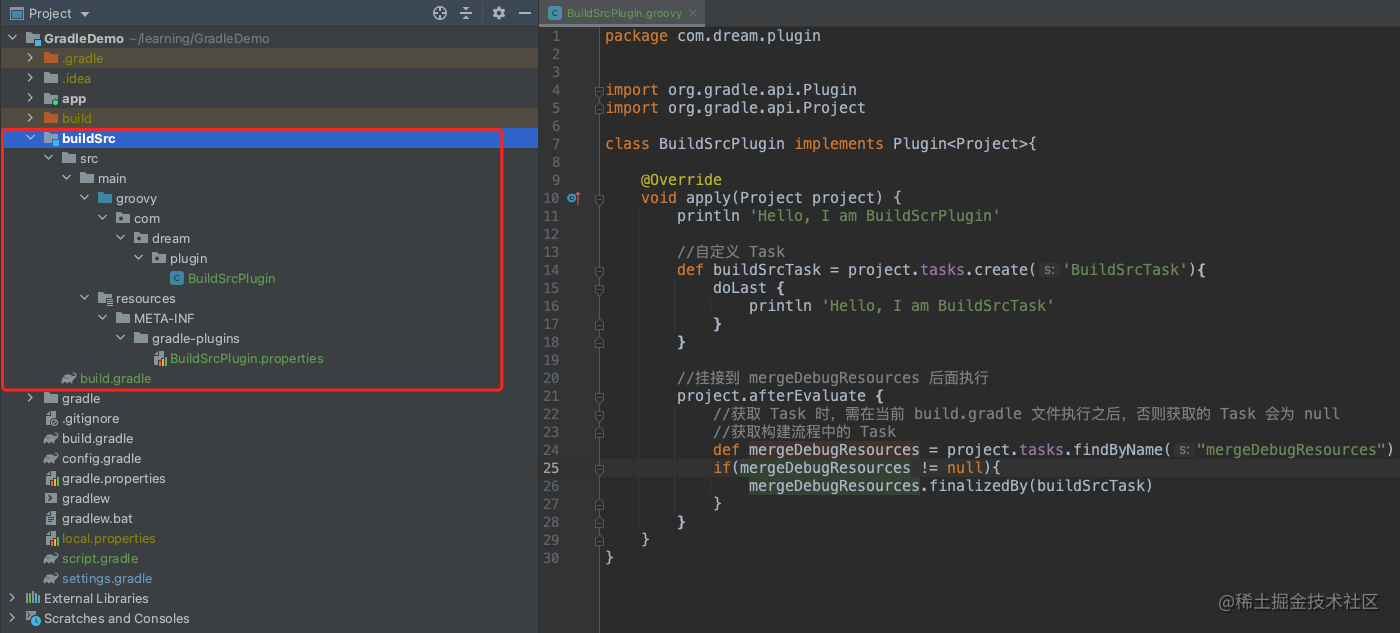Select the root build.gradle file
The width and height of the screenshot is (1400, 633).
[x=97, y=438]
